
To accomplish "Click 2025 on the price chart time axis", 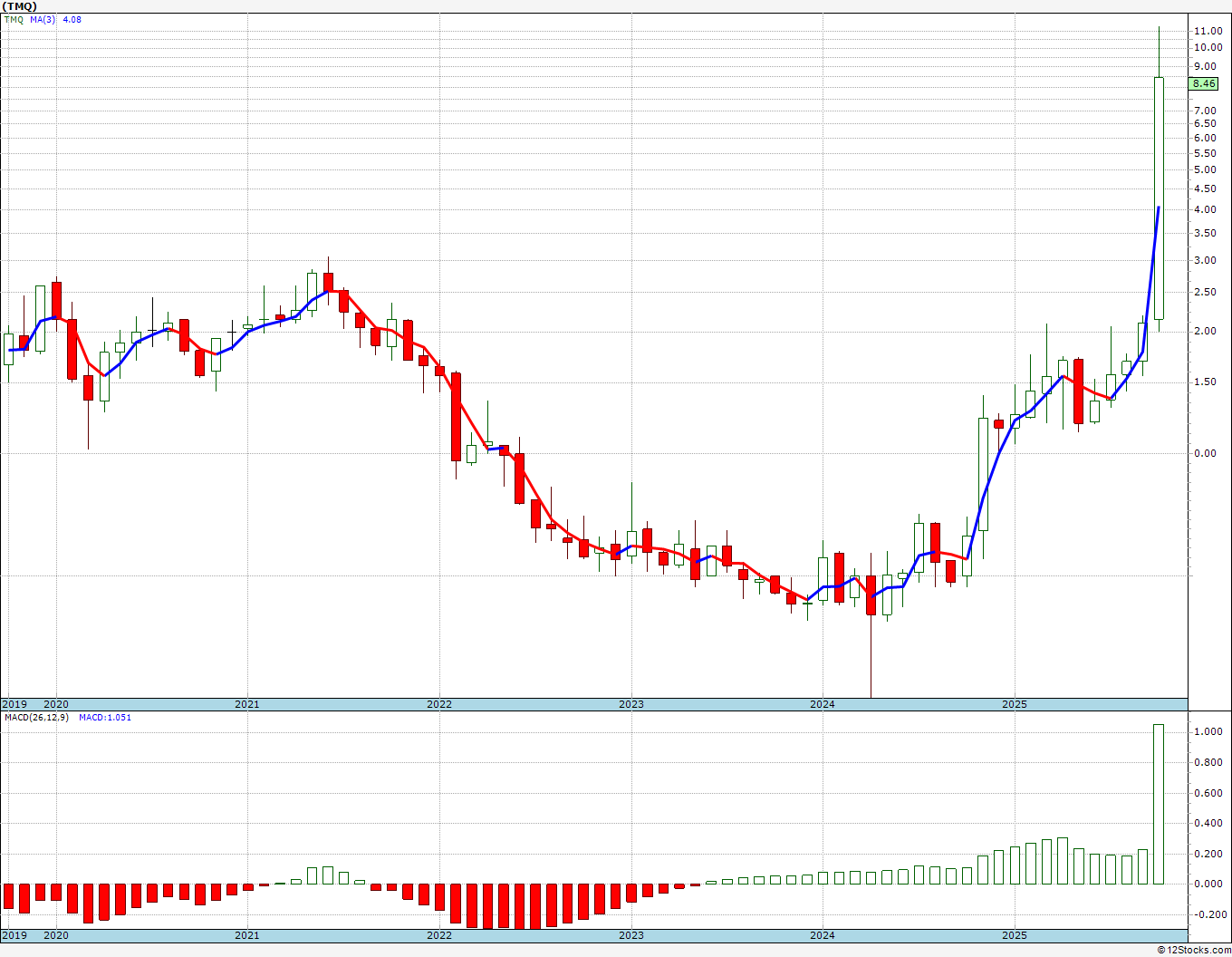I will tap(1015, 704).
